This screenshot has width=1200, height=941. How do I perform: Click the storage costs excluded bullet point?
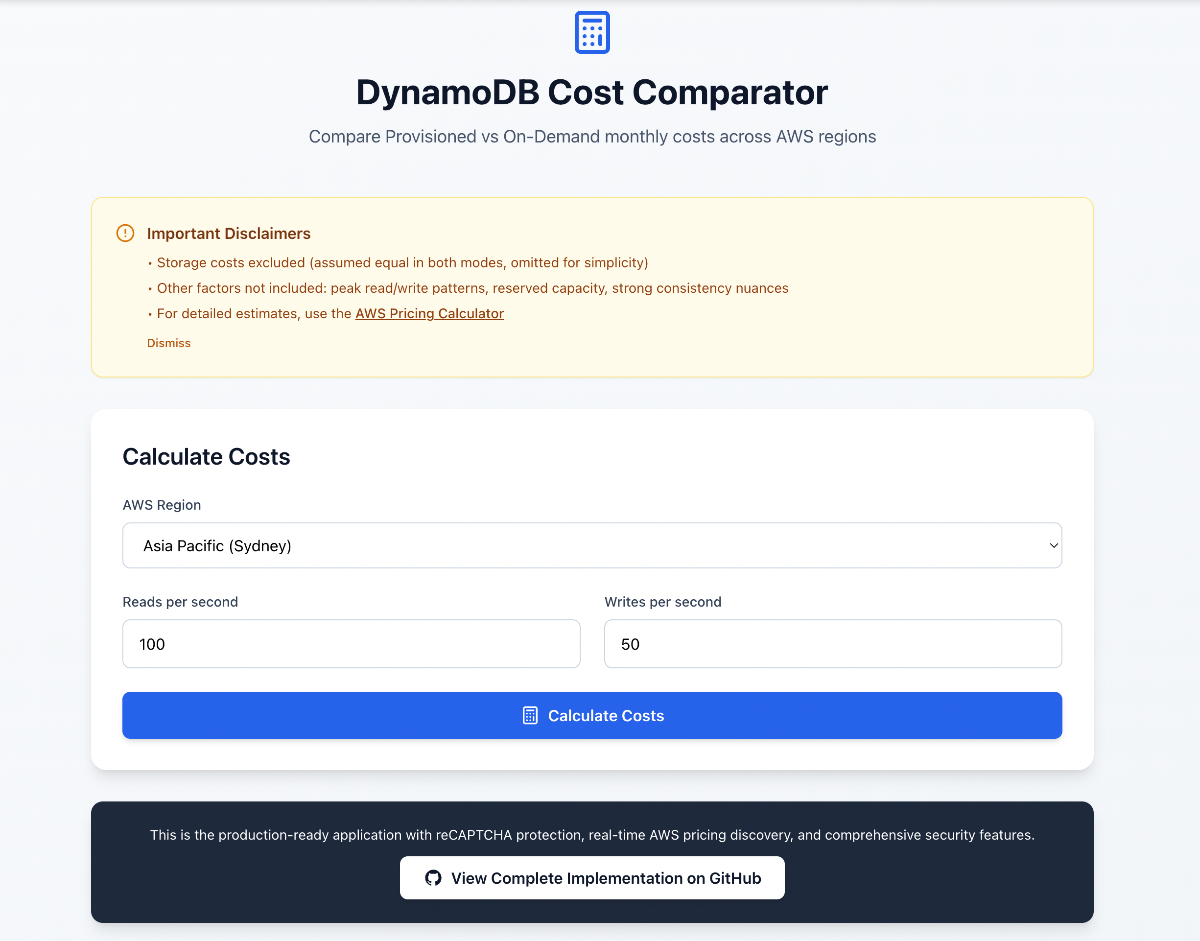click(x=398, y=262)
